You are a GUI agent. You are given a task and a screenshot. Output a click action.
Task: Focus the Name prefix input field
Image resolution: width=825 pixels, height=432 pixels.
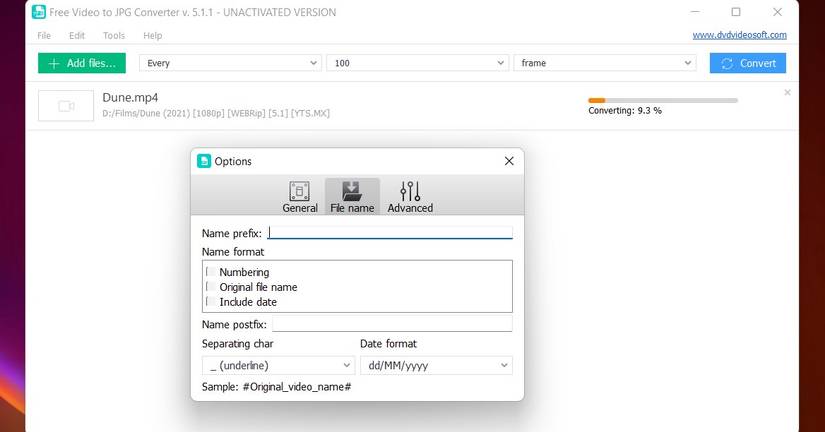(390, 233)
